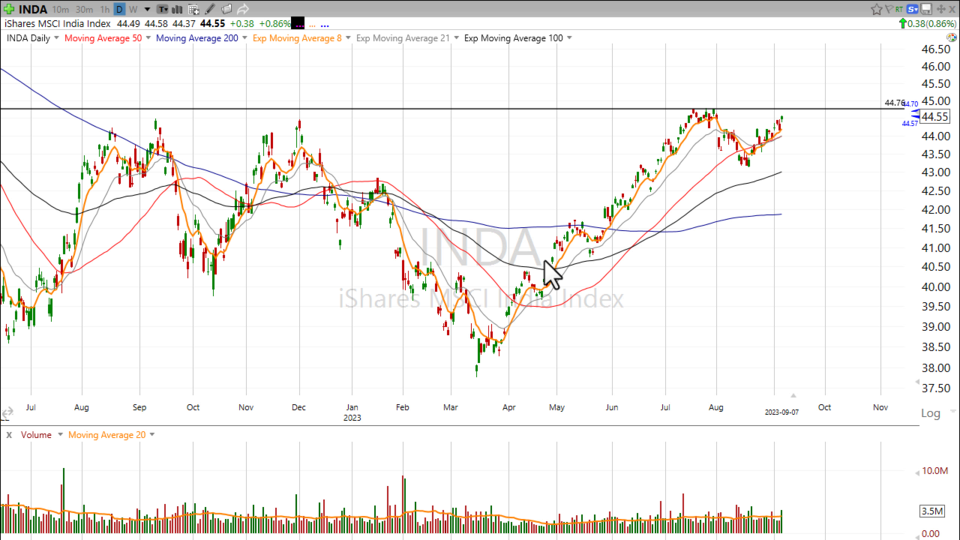Click the bold 44.55 last price
This screenshot has width=960, height=540.
pyautogui.click(x=213, y=24)
